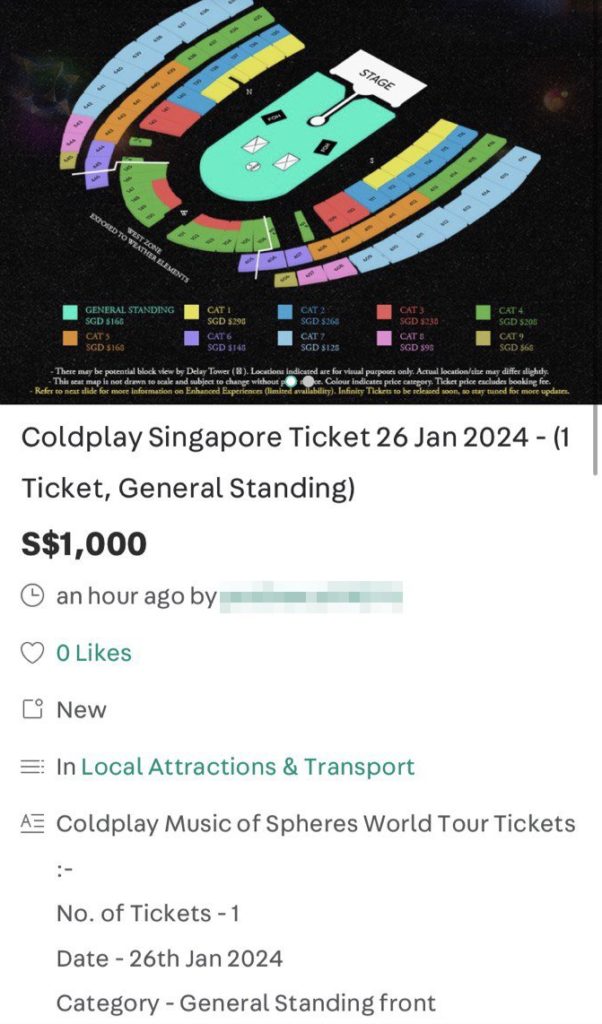Select the CAT 6 purple swatch
The height and width of the screenshot is (1024, 602).
(x=192, y=337)
